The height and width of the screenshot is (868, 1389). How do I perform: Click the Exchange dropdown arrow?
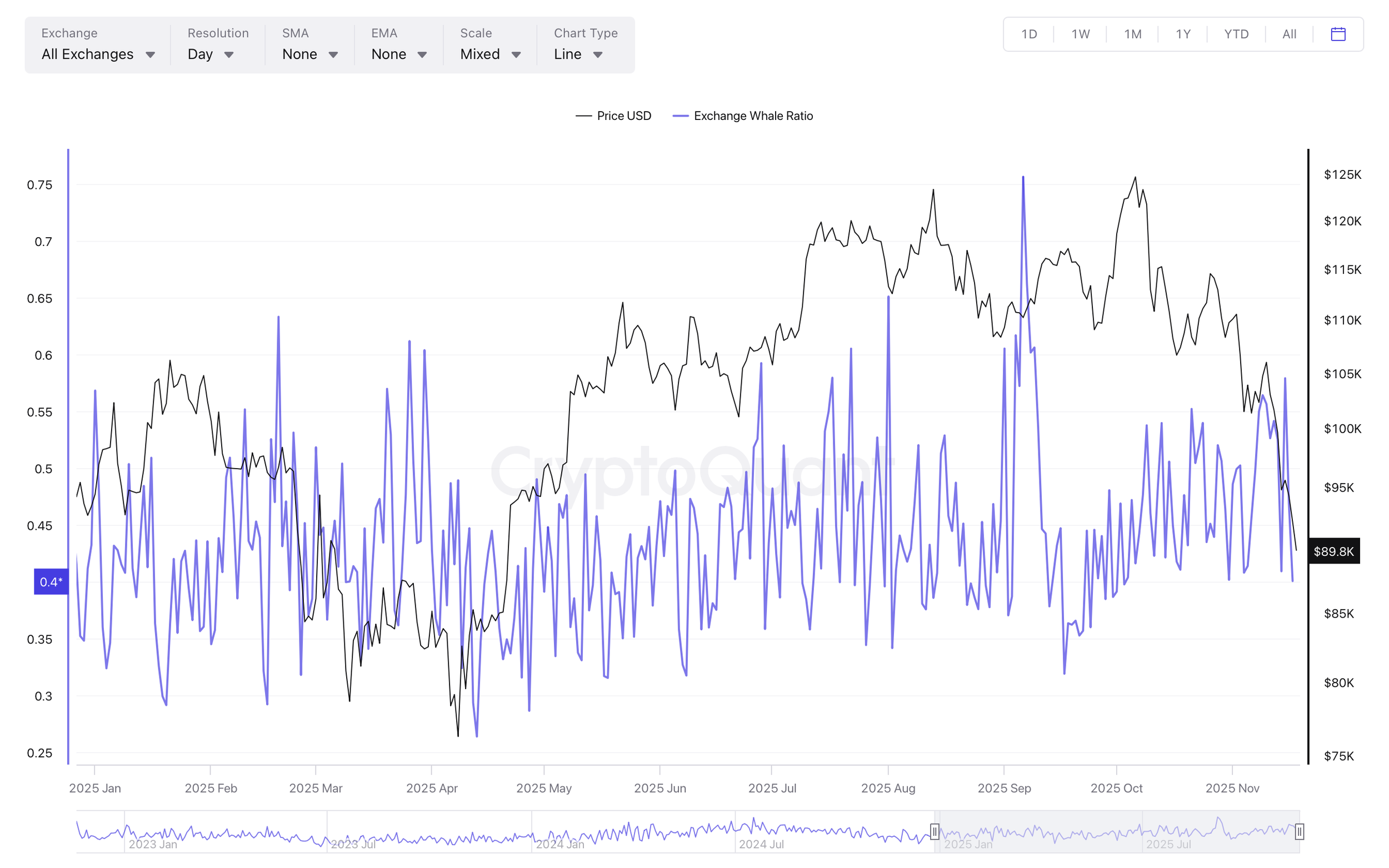(151, 54)
